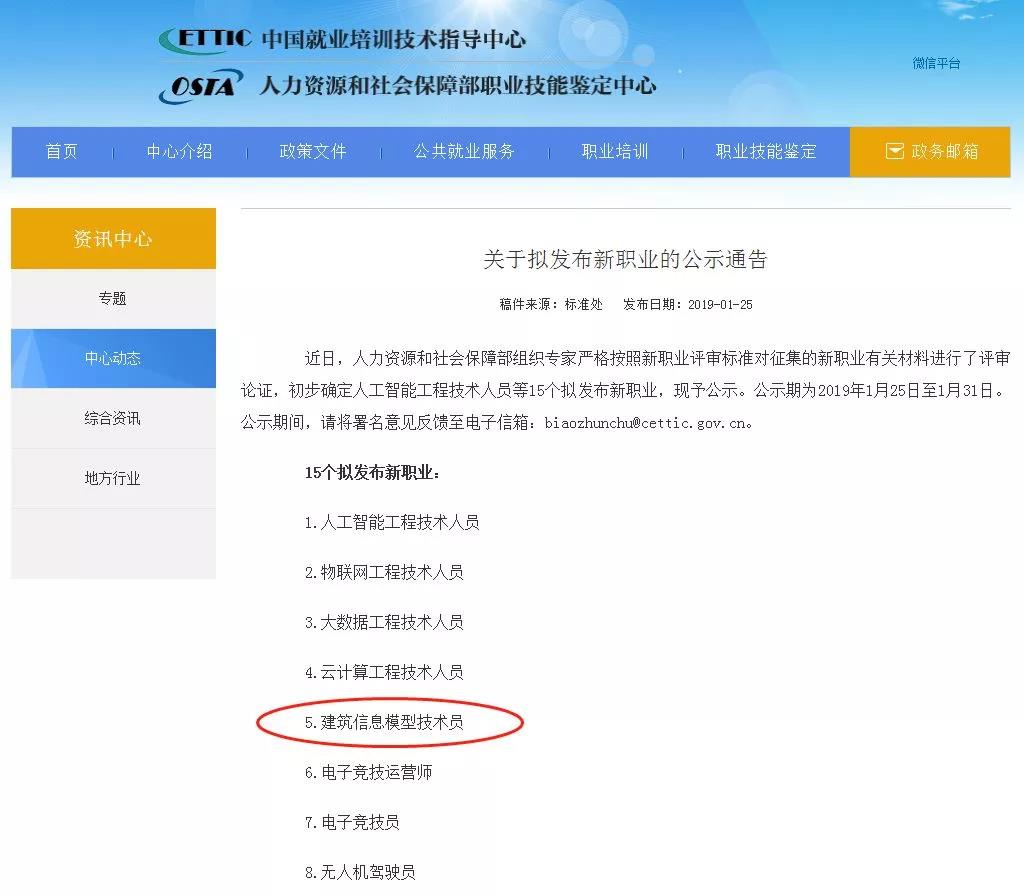
Task: Select 中心动态 in the sidebar
Action: [113, 358]
